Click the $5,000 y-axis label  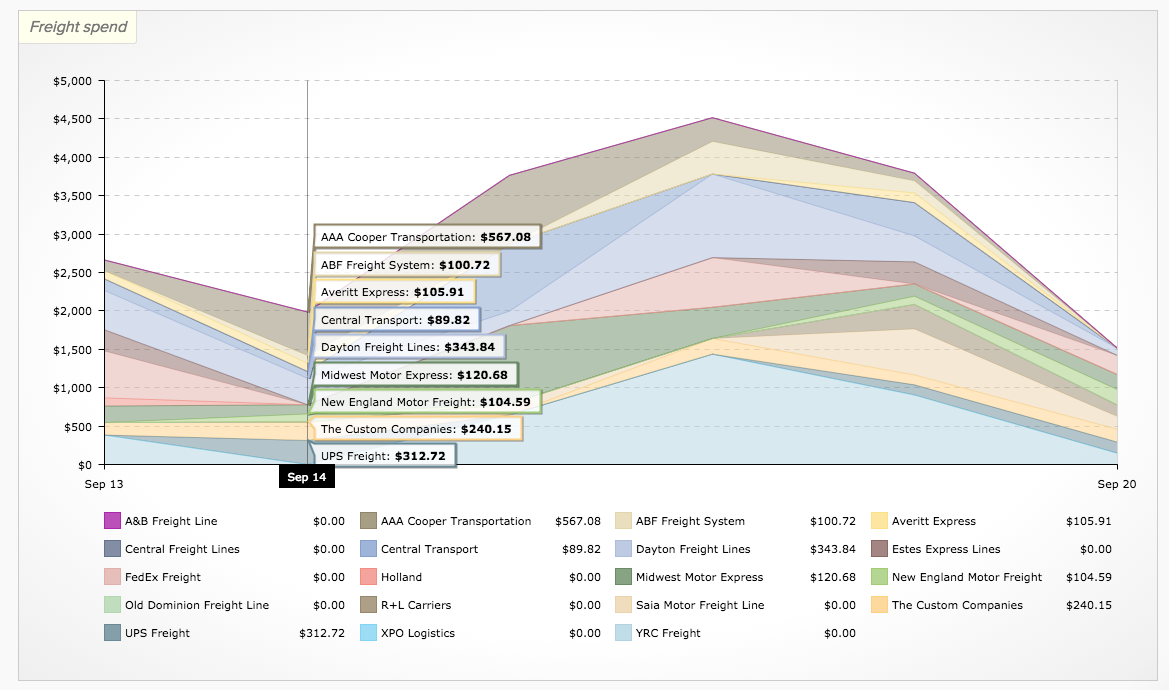(x=72, y=81)
